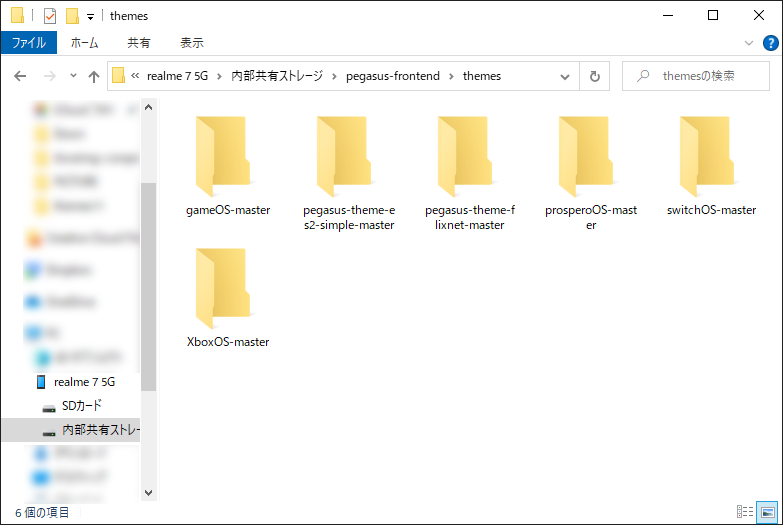
Task: Click the window title folder icon
Action: click(17, 15)
